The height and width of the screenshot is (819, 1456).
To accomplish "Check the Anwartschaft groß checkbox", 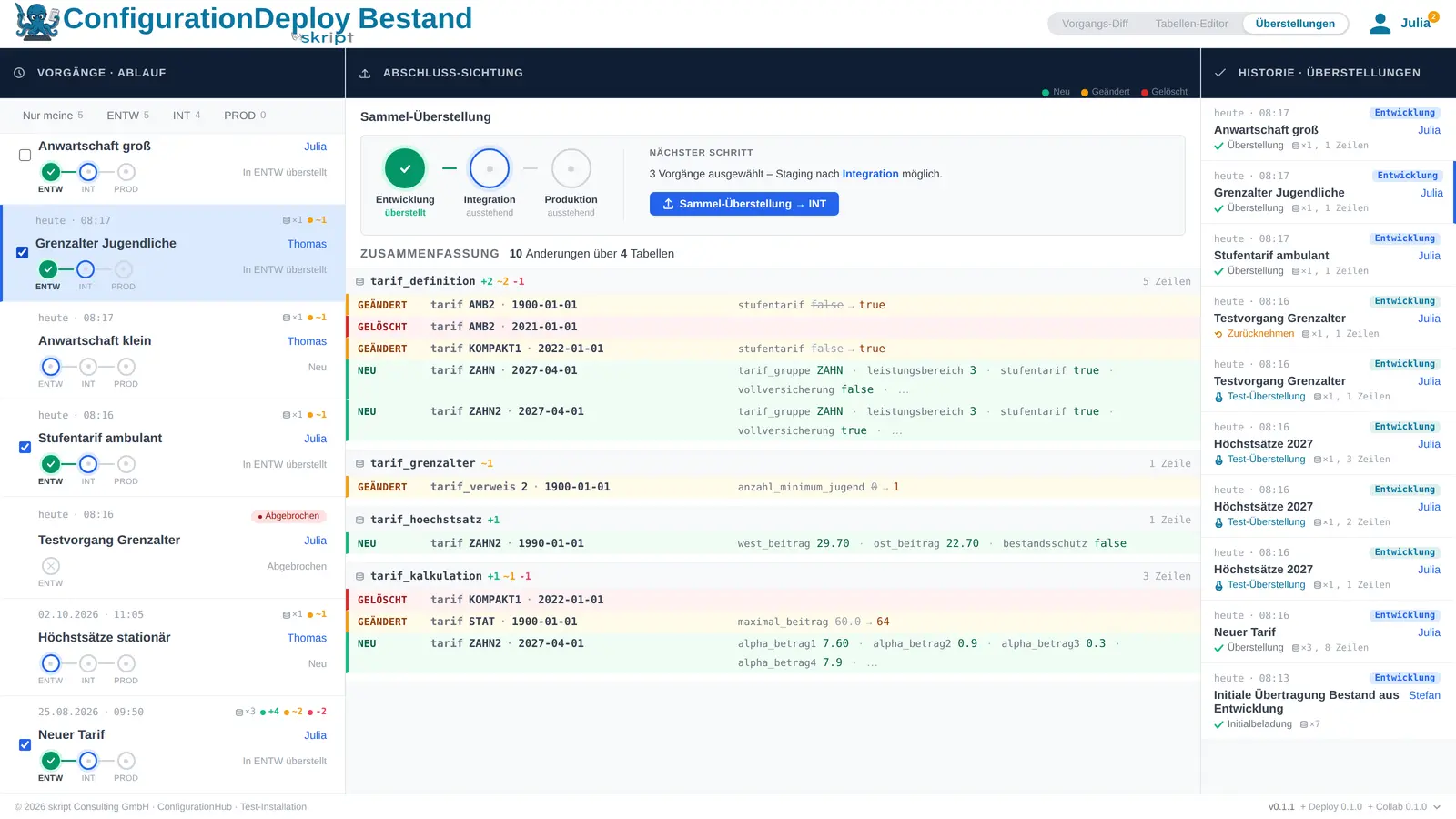I will pyautogui.click(x=25, y=156).
